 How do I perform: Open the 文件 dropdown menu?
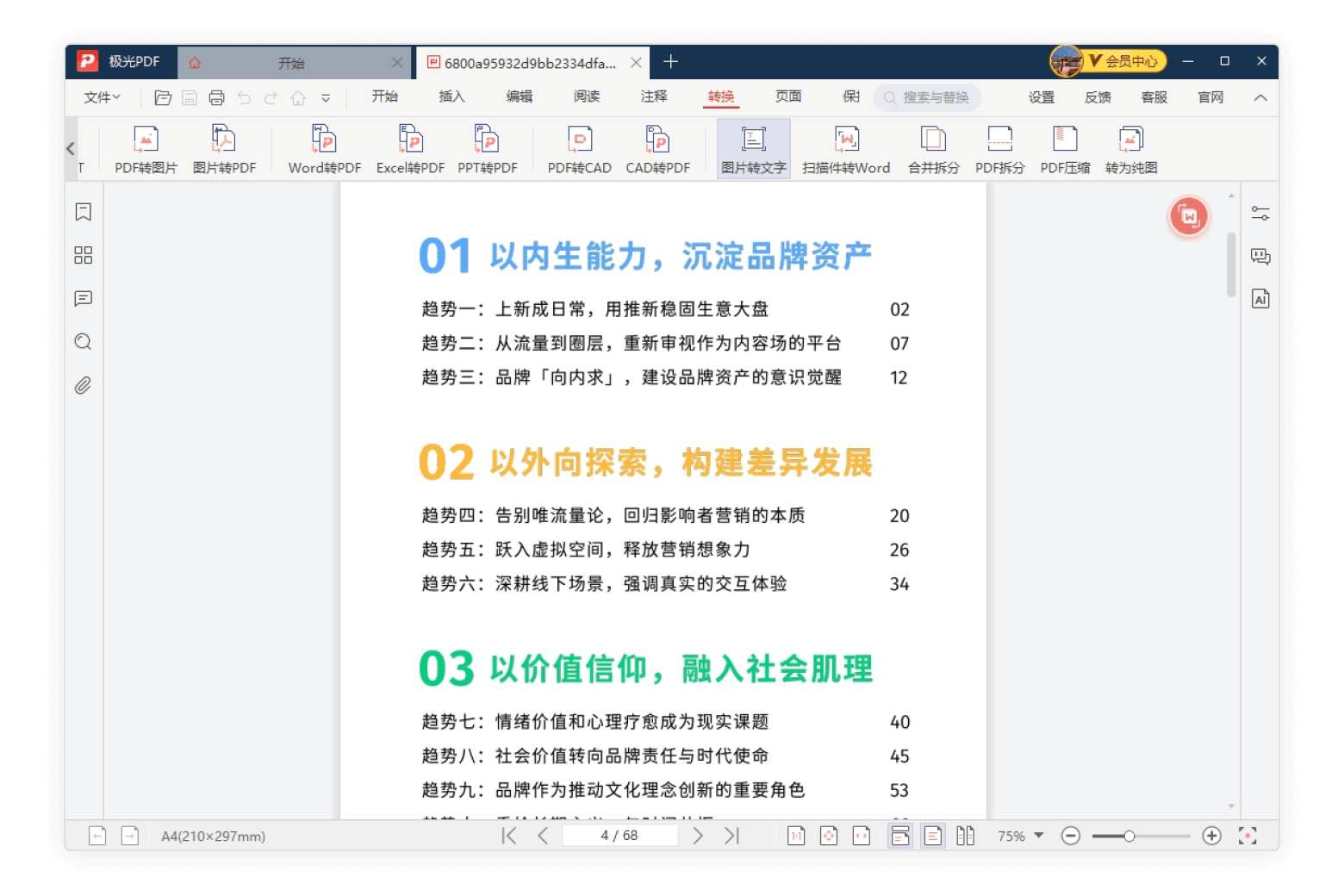point(102,97)
